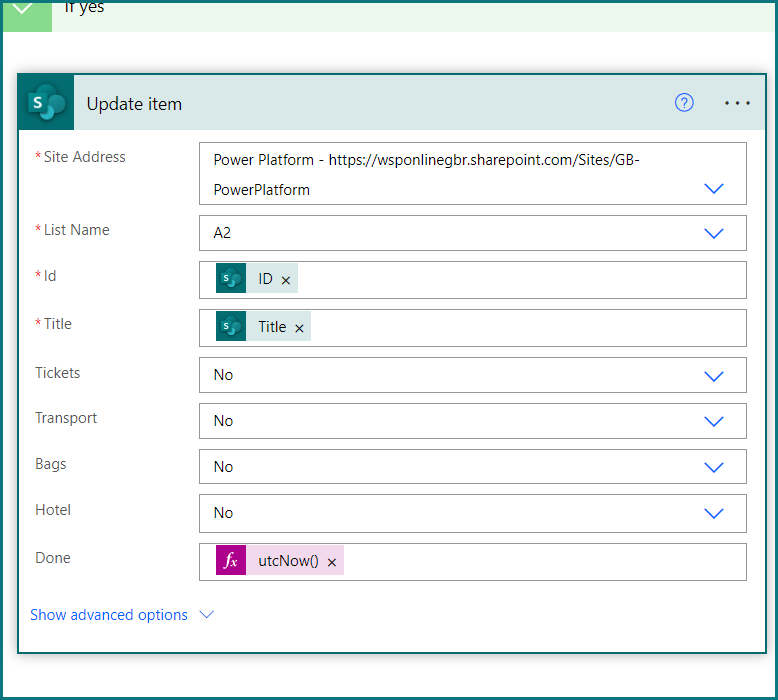This screenshot has height=700, width=778.
Task: Click the Update item title
Action: [134, 104]
